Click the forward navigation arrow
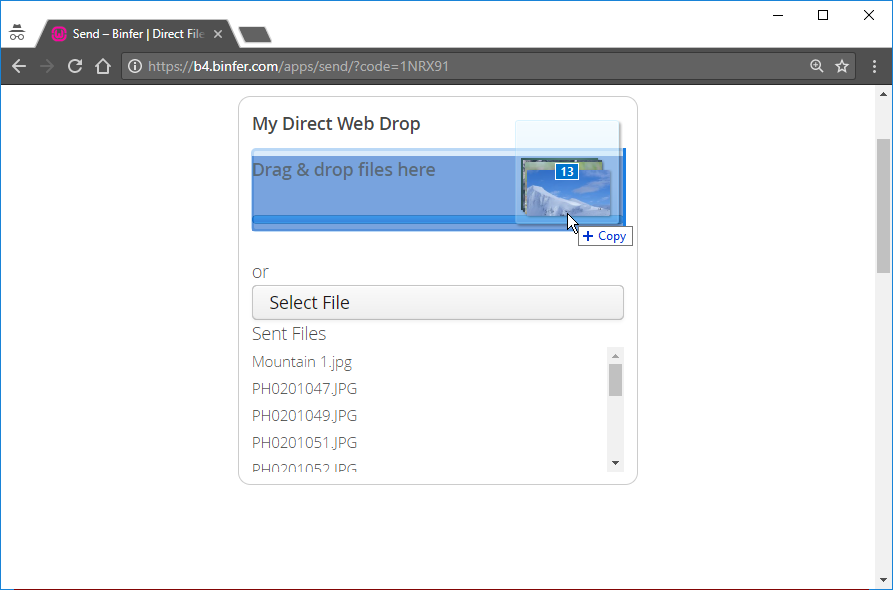 pos(47,66)
